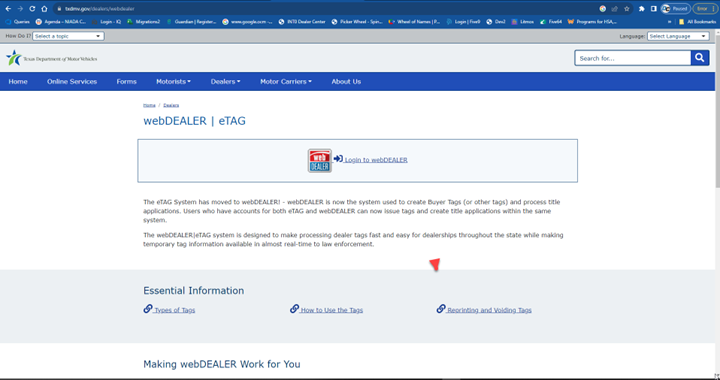
Task: Click the padlock site info icon
Action: click(x=59, y=9)
